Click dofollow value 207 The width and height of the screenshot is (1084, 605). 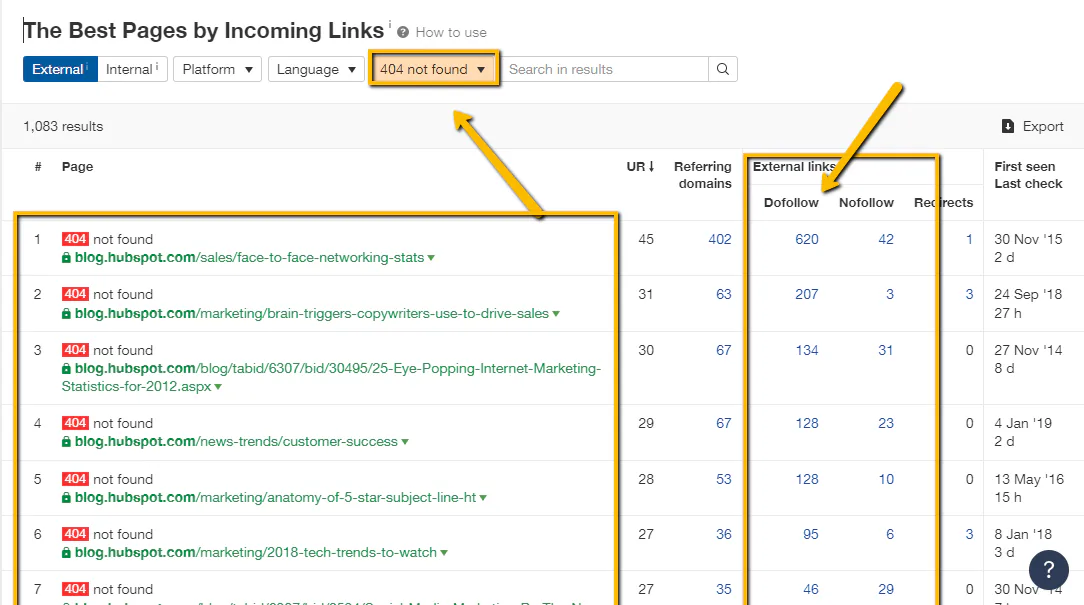pos(807,295)
